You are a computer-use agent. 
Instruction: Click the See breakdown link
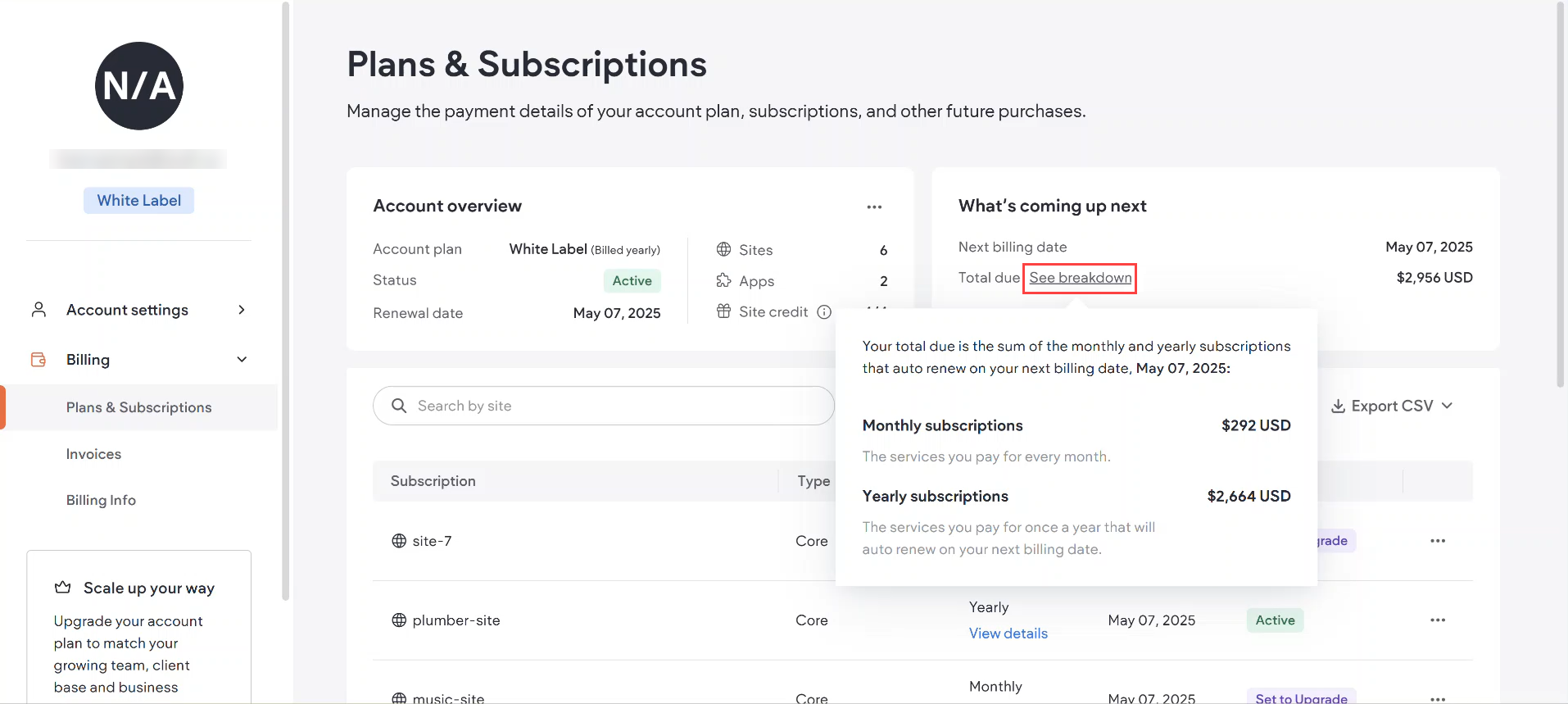1080,278
